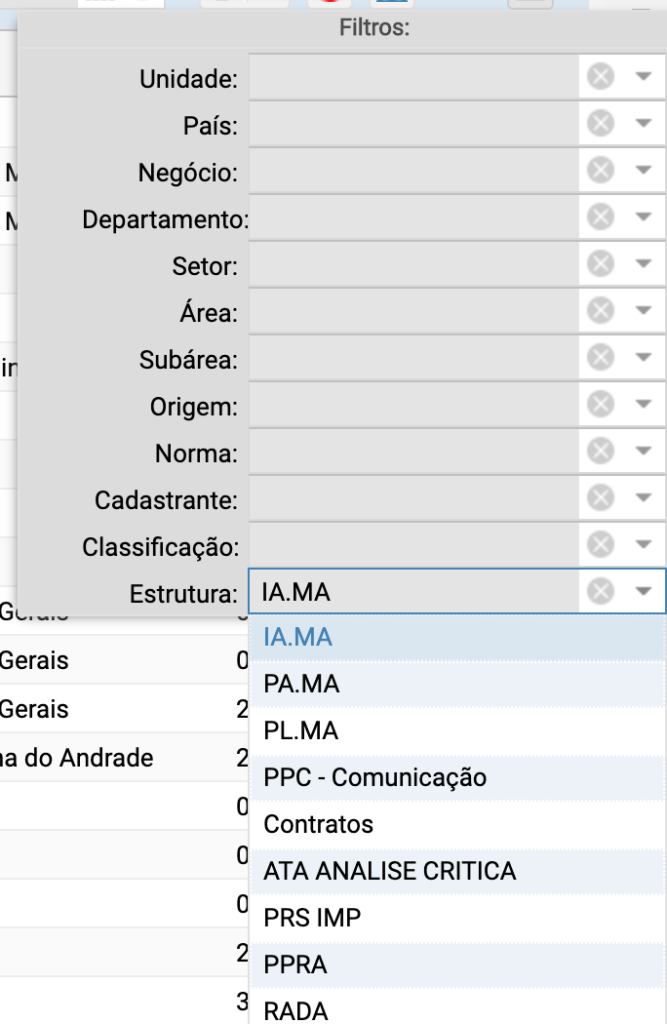
Task: Clear the Negócio filter value
Action: point(600,170)
